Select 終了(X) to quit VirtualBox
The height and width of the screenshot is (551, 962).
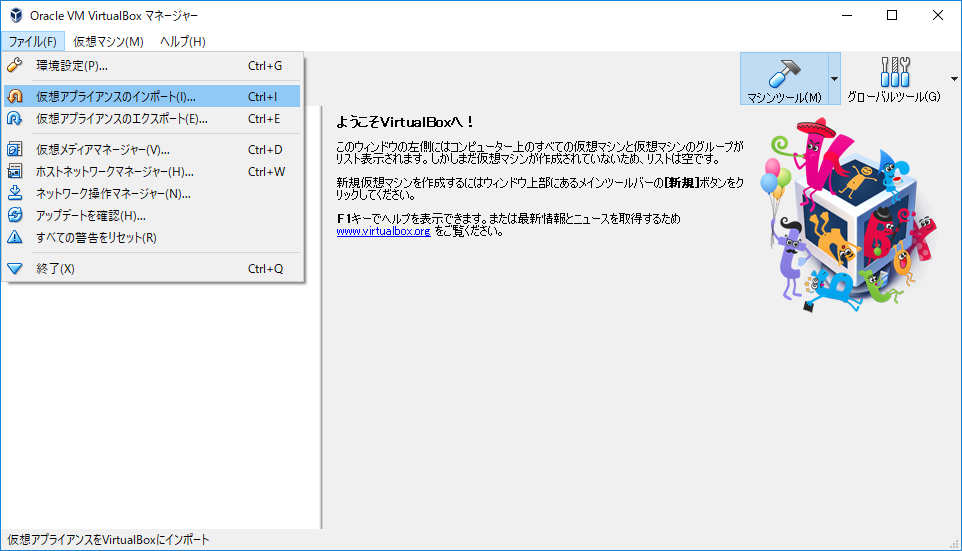pos(152,268)
